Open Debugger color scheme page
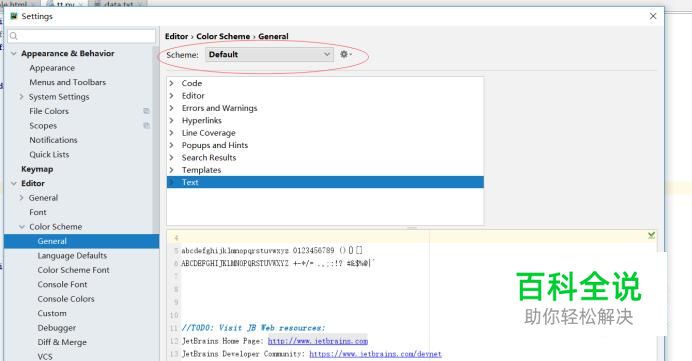This screenshot has width=692, height=361. [x=56, y=328]
